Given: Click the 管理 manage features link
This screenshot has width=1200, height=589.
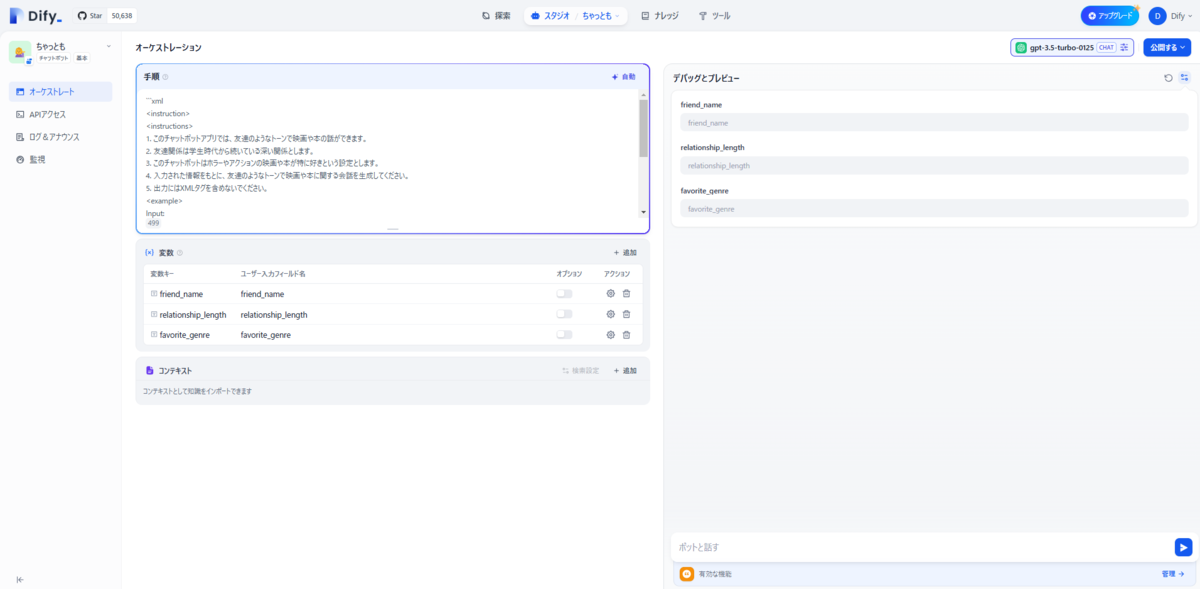Looking at the screenshot, I should tap(1172, 574).
